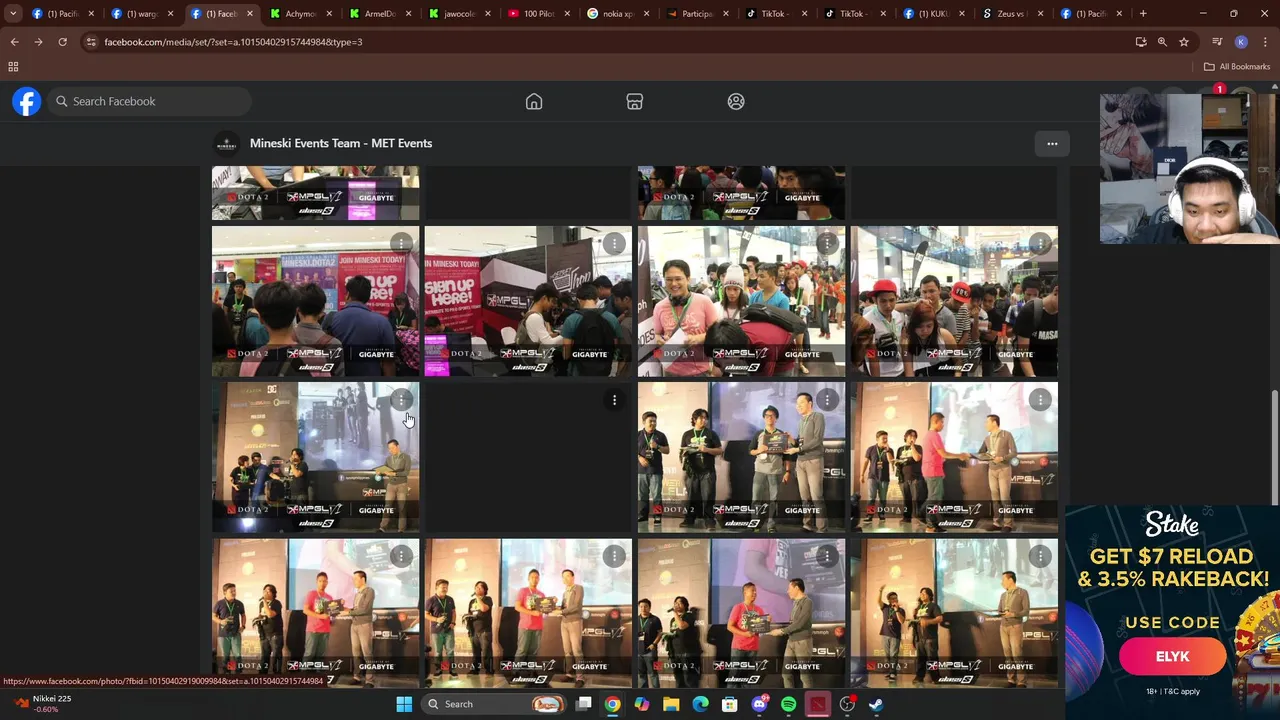Open the Mineski Events Team - MET Events page link
This screenshot has width=1280, height=720.
click(341, 143)
